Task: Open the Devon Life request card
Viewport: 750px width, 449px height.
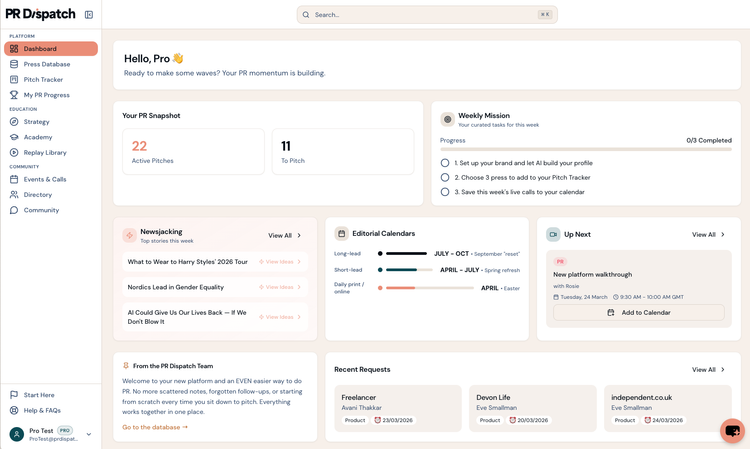Action: click(x=533, y=408)
